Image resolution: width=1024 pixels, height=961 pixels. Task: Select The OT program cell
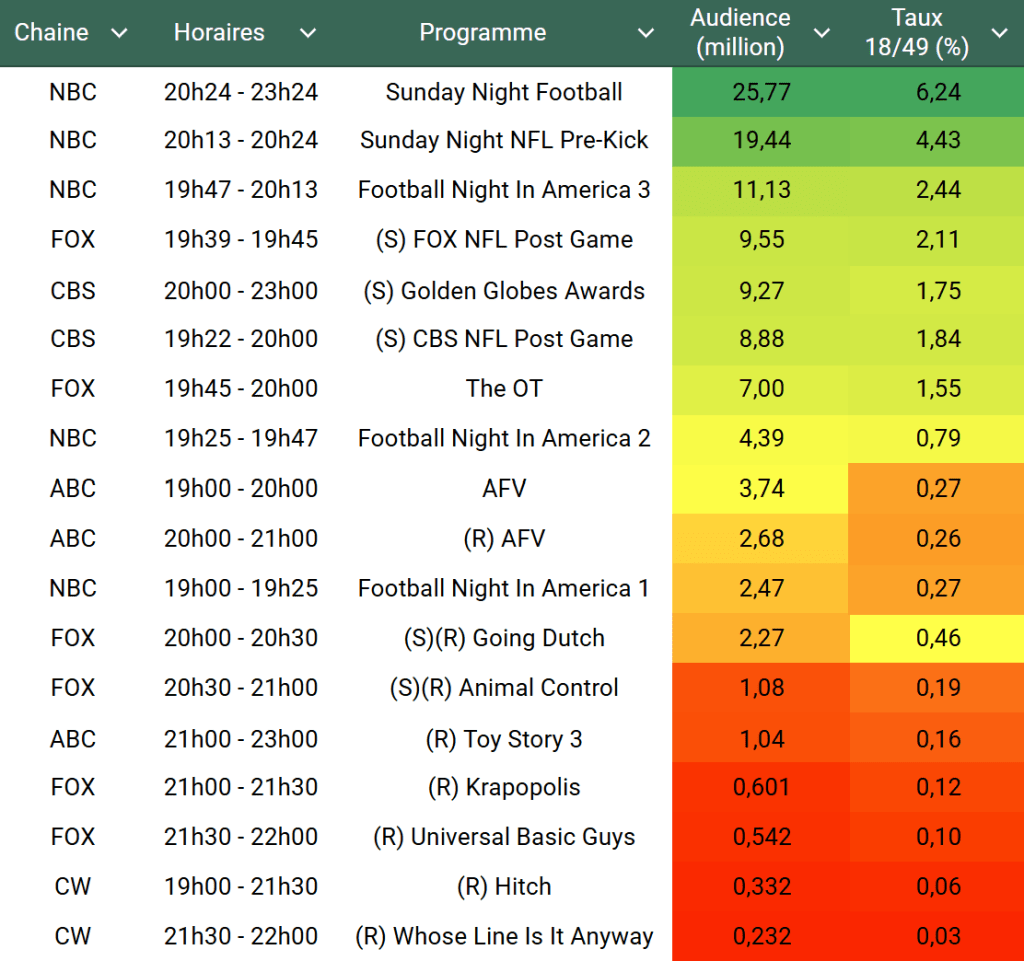[504, 388]
